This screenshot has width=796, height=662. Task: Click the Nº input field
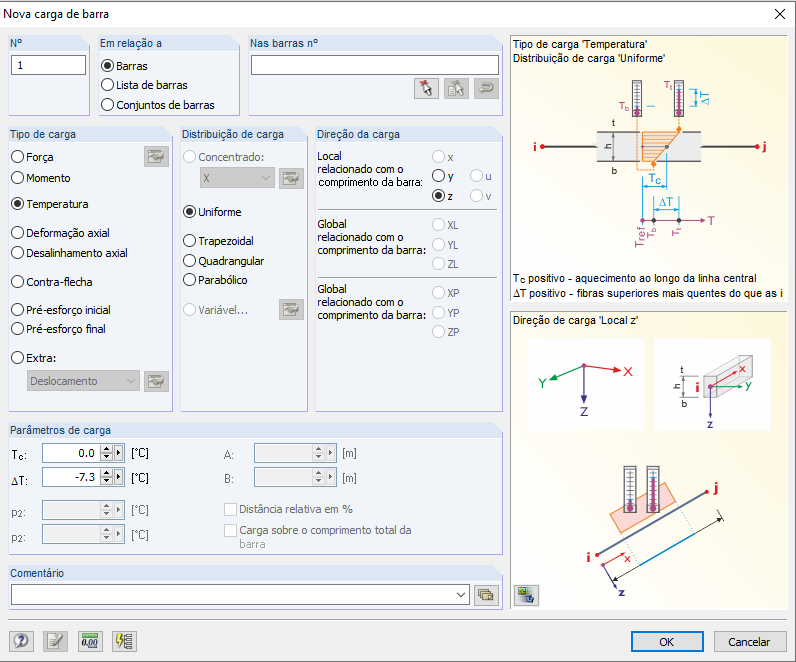[48, 65]
